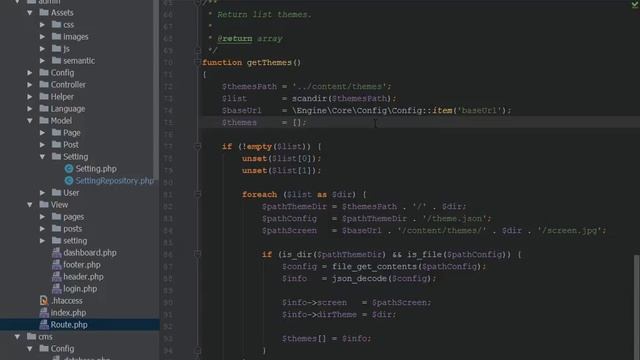This screenshot has width=640, height=360.
Task: Click the index.php file icon
Action: click(x=44, y=313)
